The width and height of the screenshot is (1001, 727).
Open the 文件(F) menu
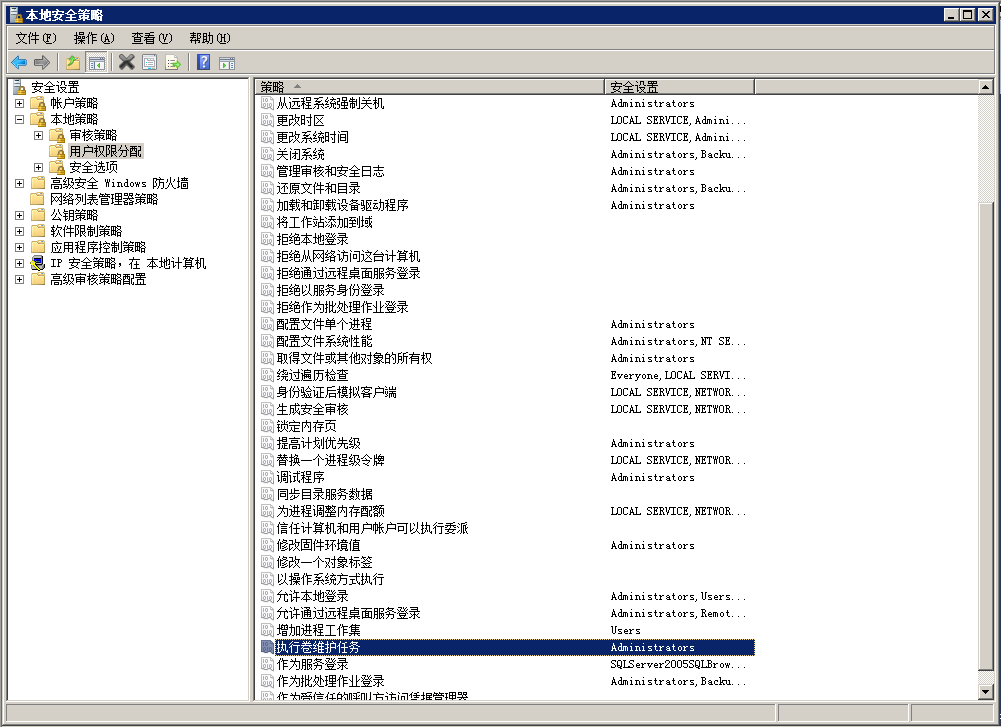coord(36,38)
